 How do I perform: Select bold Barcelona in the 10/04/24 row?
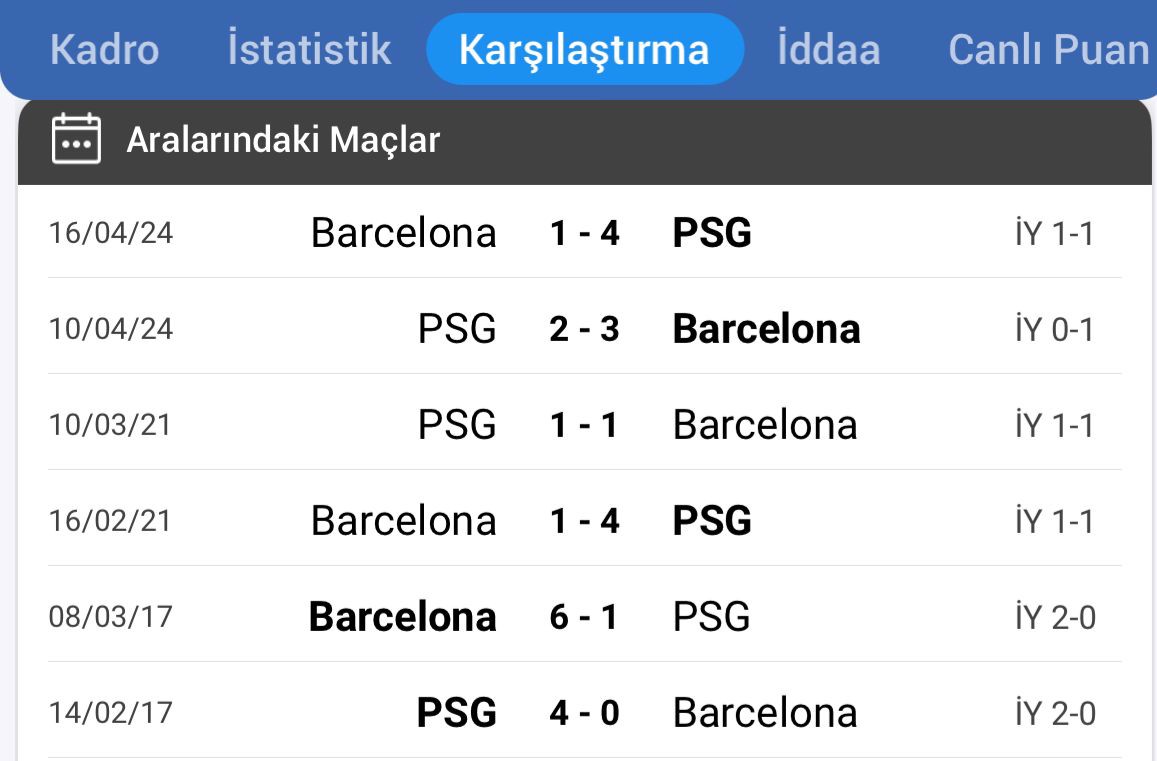766,329
